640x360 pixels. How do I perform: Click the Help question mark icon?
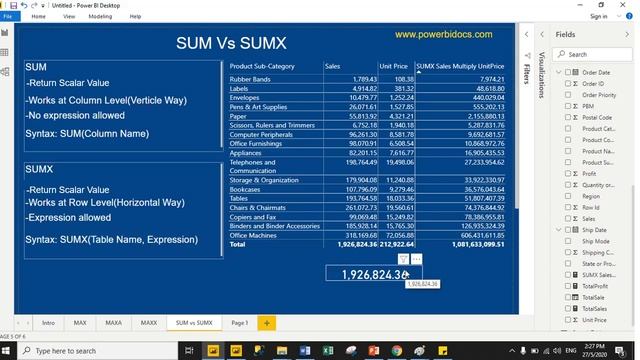[x=629, y=16]
